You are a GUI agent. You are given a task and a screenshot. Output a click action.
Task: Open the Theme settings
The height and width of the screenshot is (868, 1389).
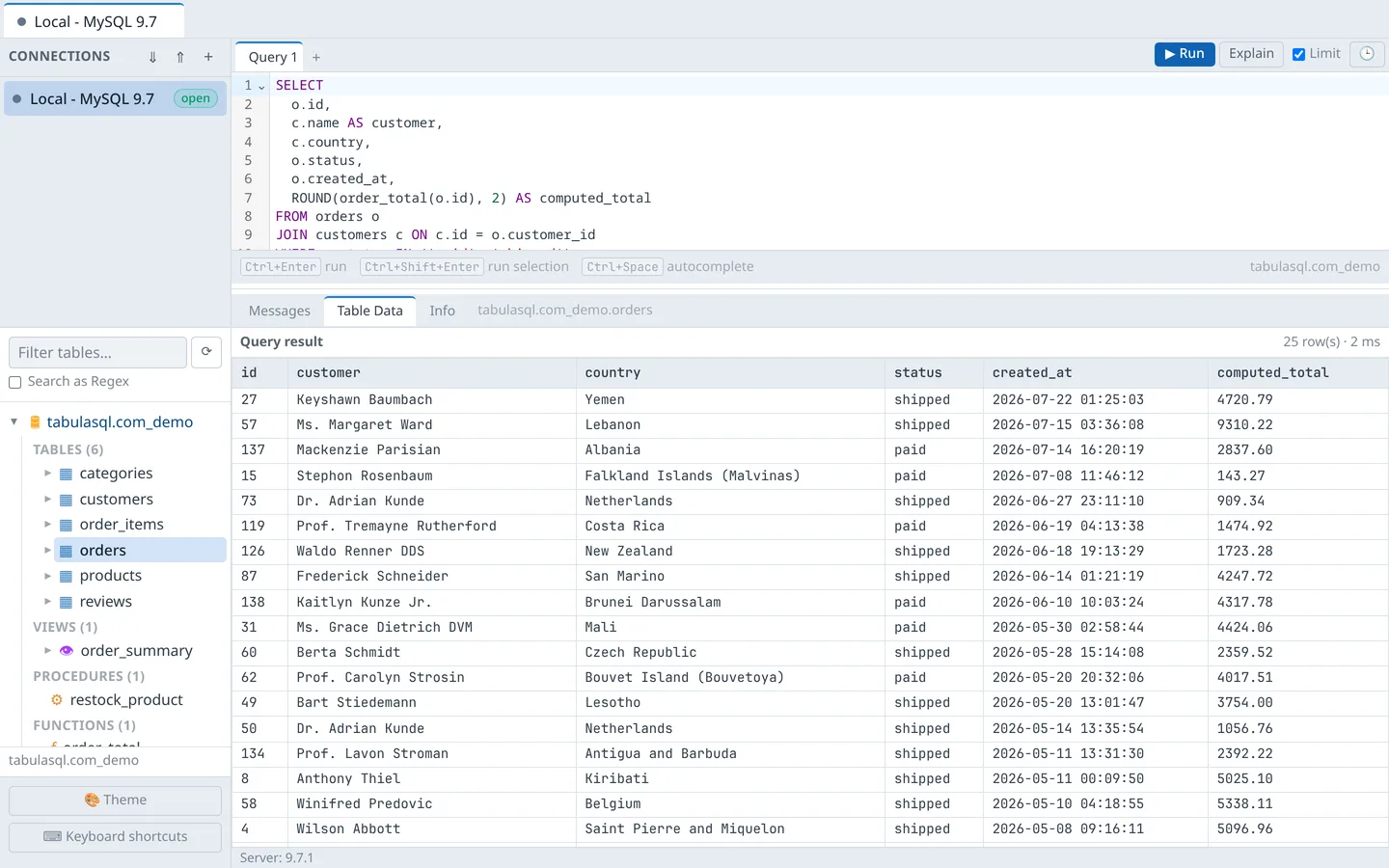115,800
